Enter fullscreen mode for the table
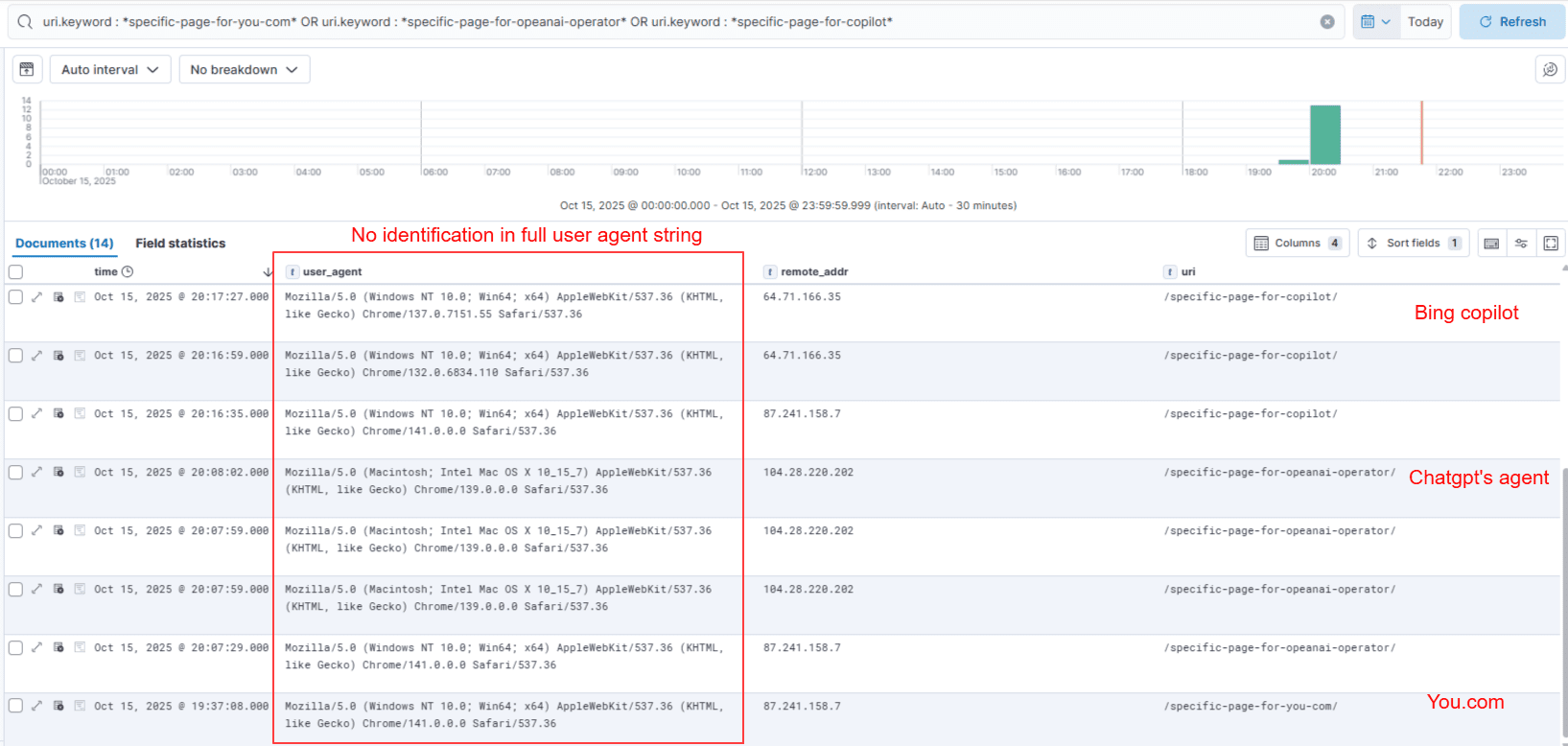The height and width of the screenshot is (746, 1568). [x=1551, y=244]
